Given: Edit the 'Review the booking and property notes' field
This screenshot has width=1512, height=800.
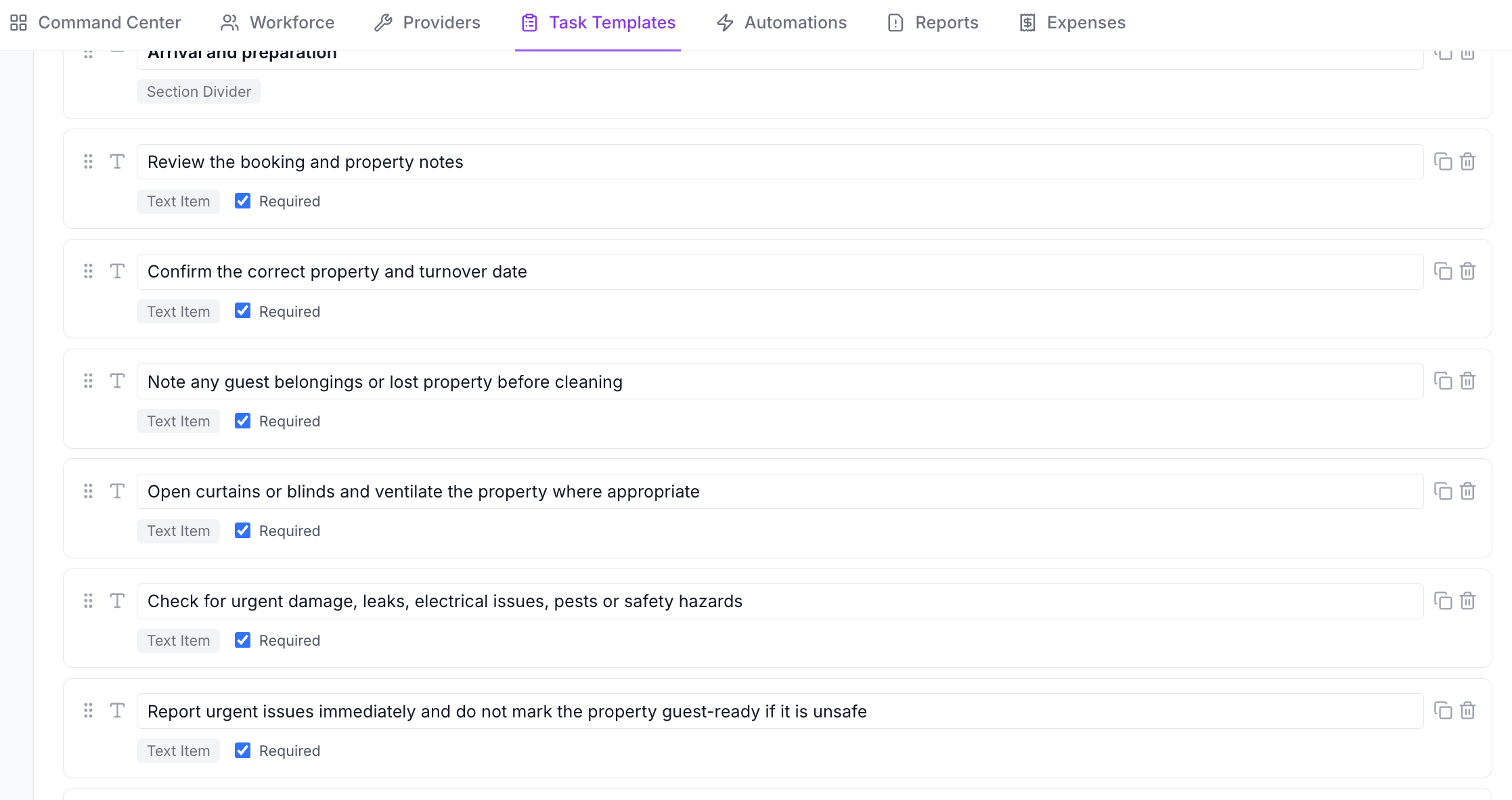Looking at the screenshot, I should click(x=780, y=162).
